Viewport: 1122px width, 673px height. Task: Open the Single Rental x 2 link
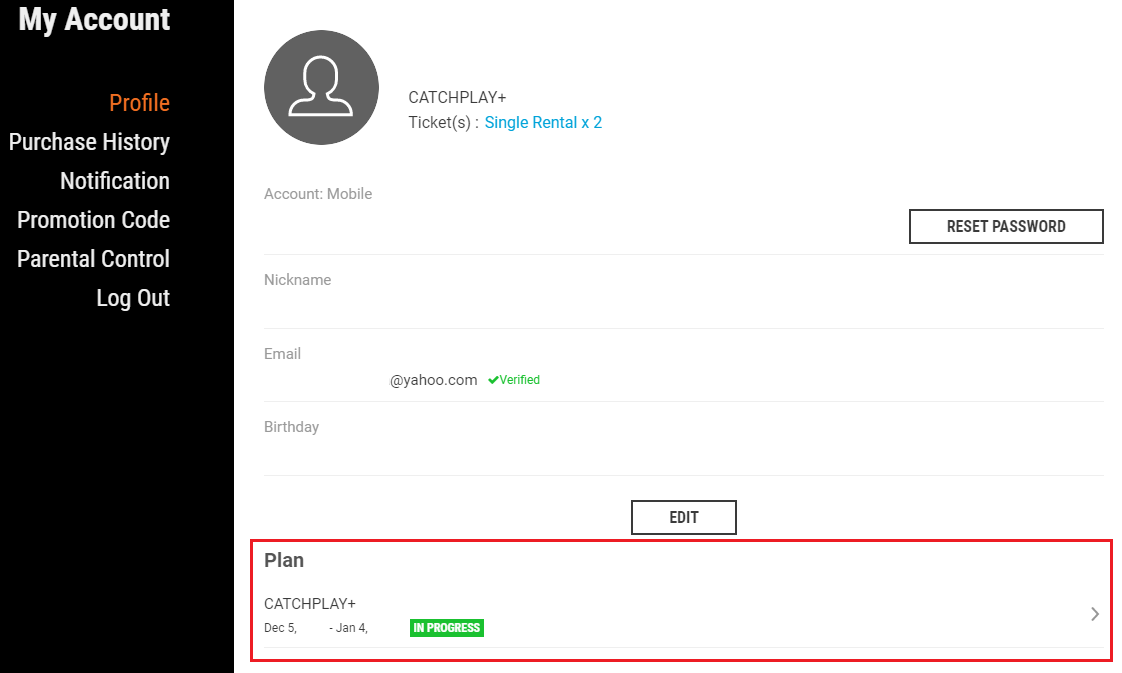click(543, 122)
